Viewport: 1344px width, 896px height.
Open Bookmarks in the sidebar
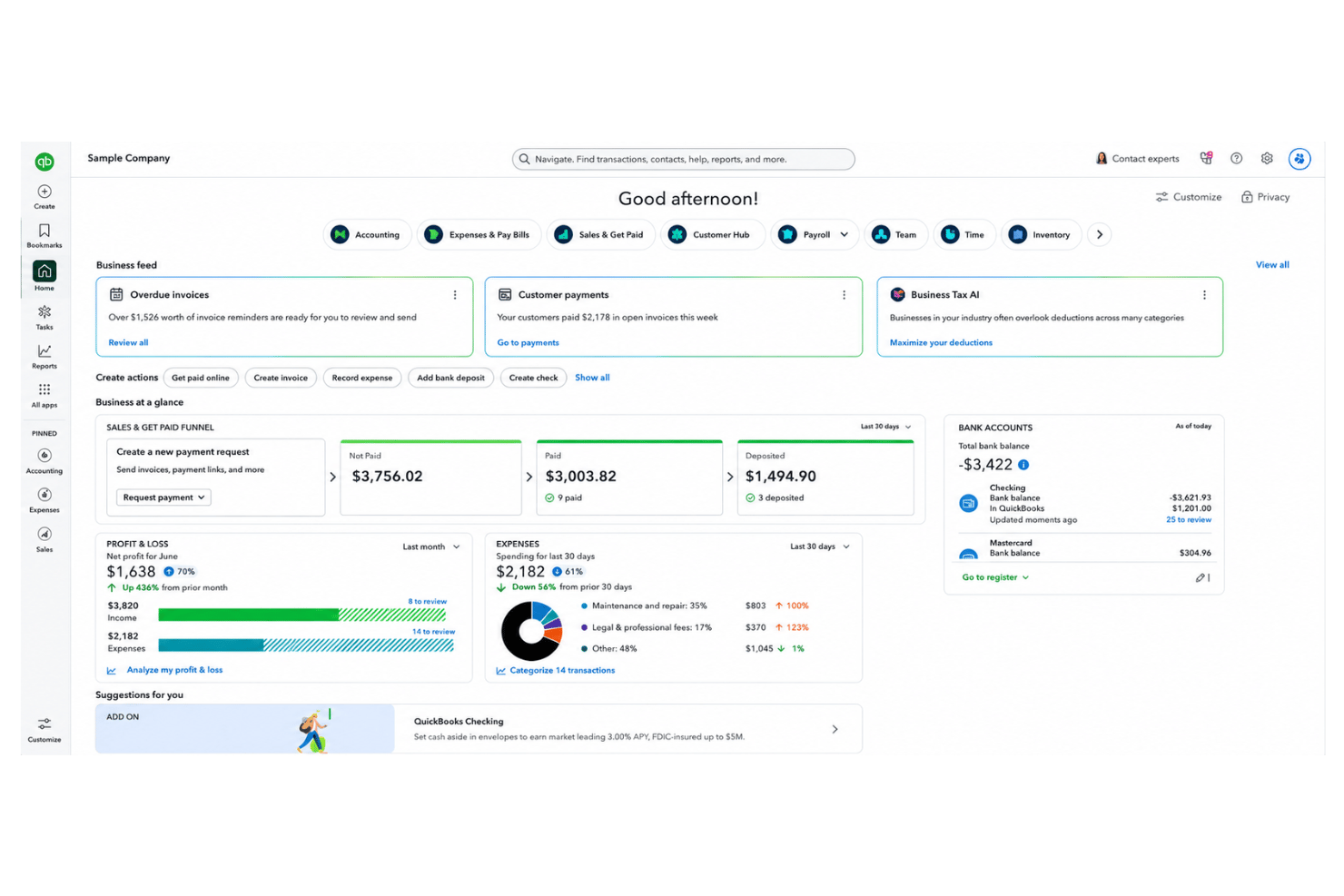pos(44,236)
